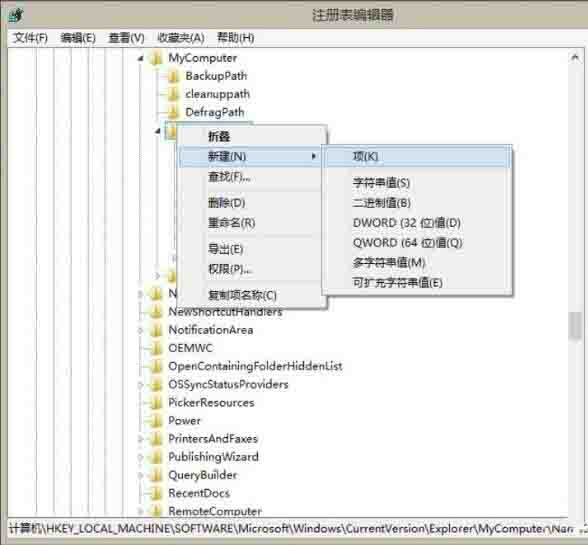The image size is (588, 545).
Task: Click the QueryBuilder folder icon
Action: 156,475
